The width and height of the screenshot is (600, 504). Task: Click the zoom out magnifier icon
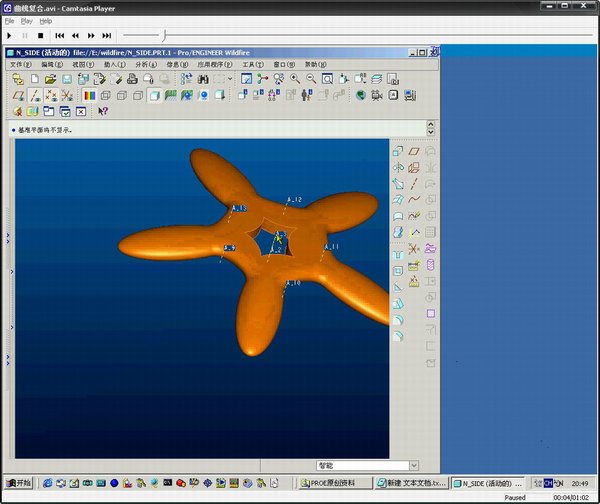pos(311,79)
